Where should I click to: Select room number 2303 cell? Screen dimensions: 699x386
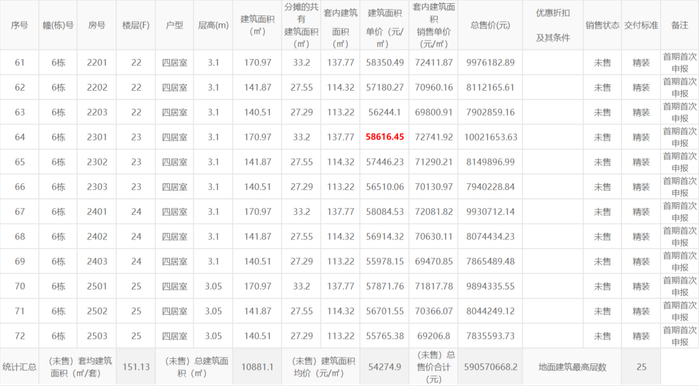97,187
